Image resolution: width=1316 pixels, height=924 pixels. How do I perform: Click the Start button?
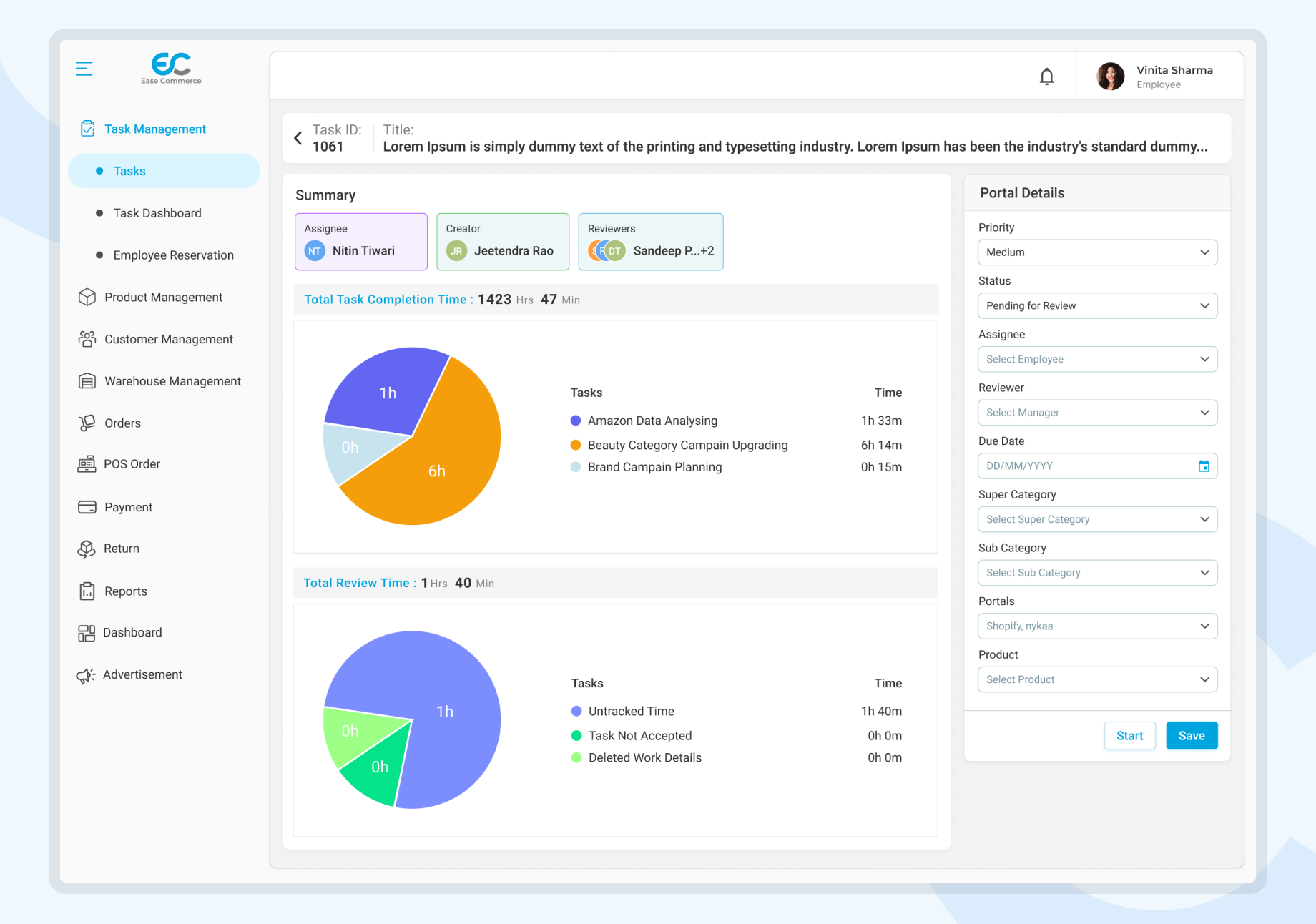point(1129,736)
